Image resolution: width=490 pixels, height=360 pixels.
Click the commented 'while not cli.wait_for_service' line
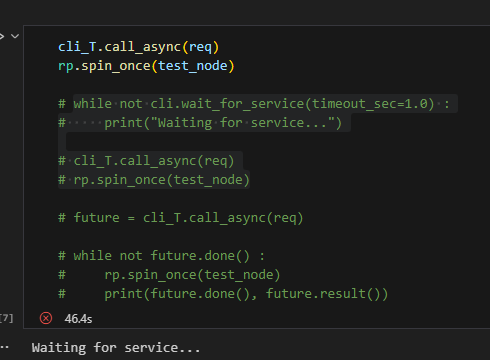[x=254, y=104]
